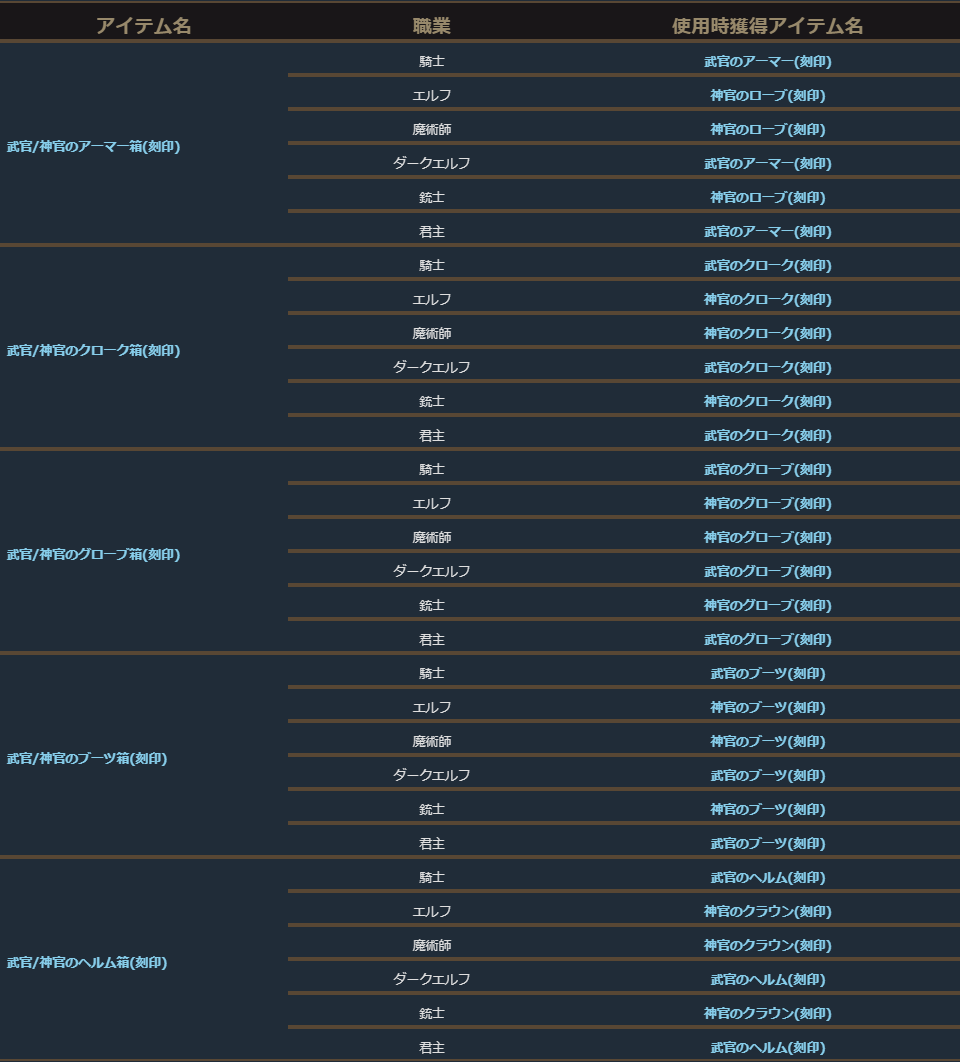Open the 武官/神官のクローク箱(刻印) item link
The height and width of the screenshot is (1062, 960).
point(93,351)
